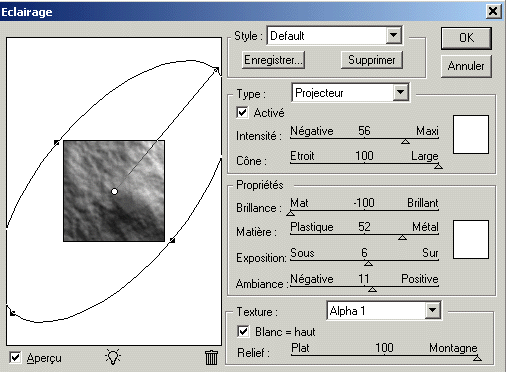Click the Mat label on Brillance slider
This screenshot has height=372, width=506.
click(299, 203)
